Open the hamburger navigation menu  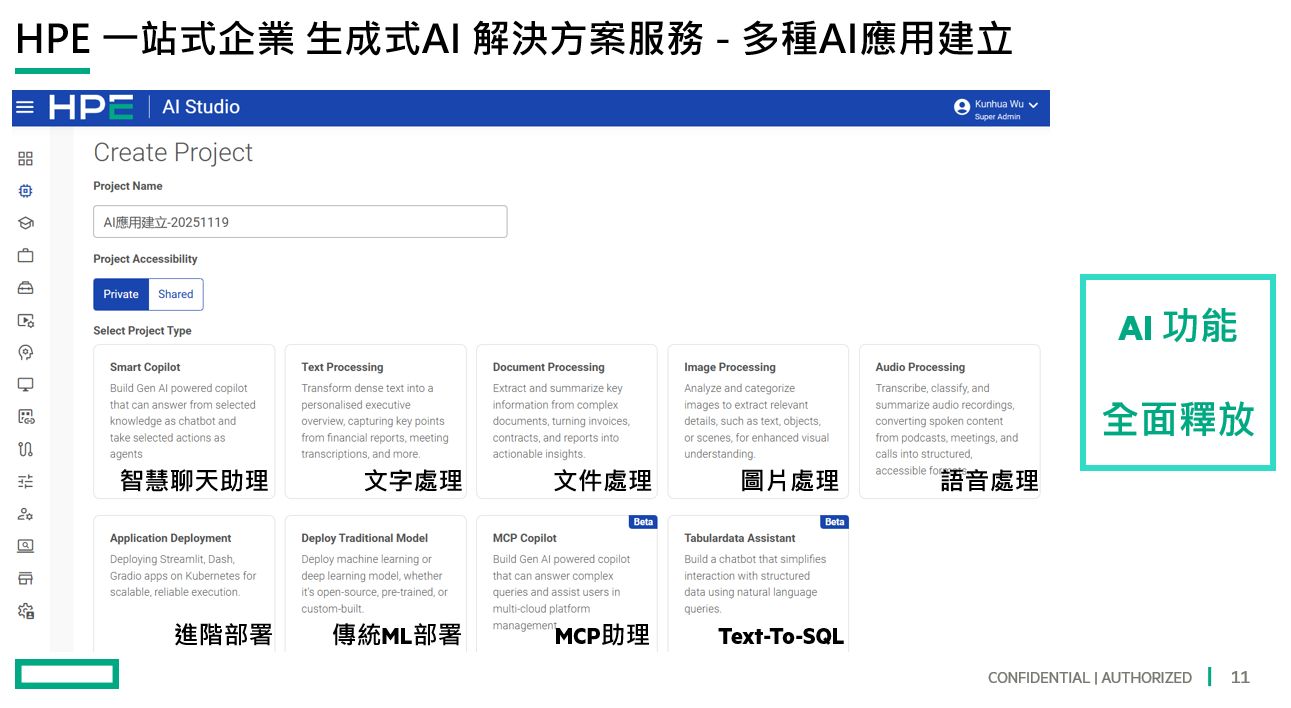25,107
